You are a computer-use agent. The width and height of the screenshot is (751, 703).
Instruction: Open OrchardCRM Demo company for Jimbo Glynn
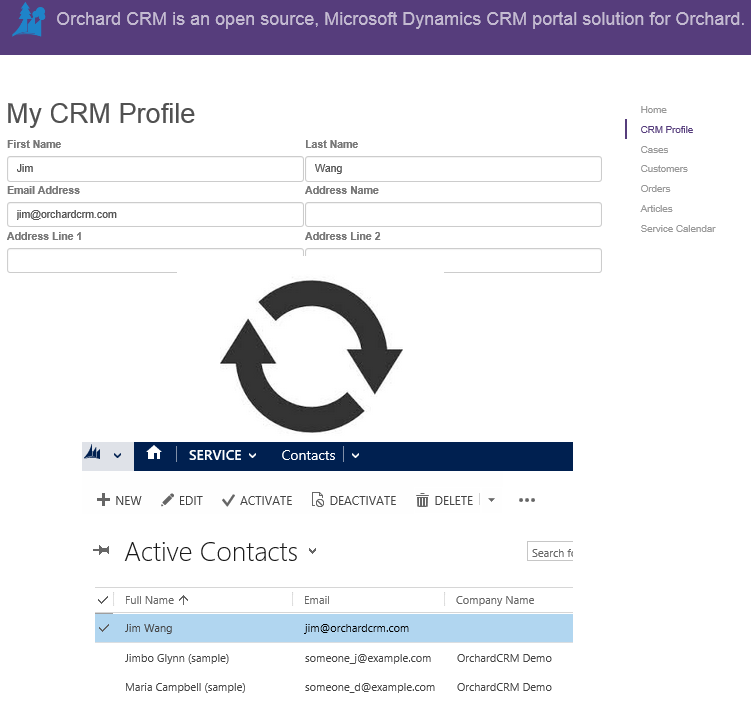[x=504, y=658]
